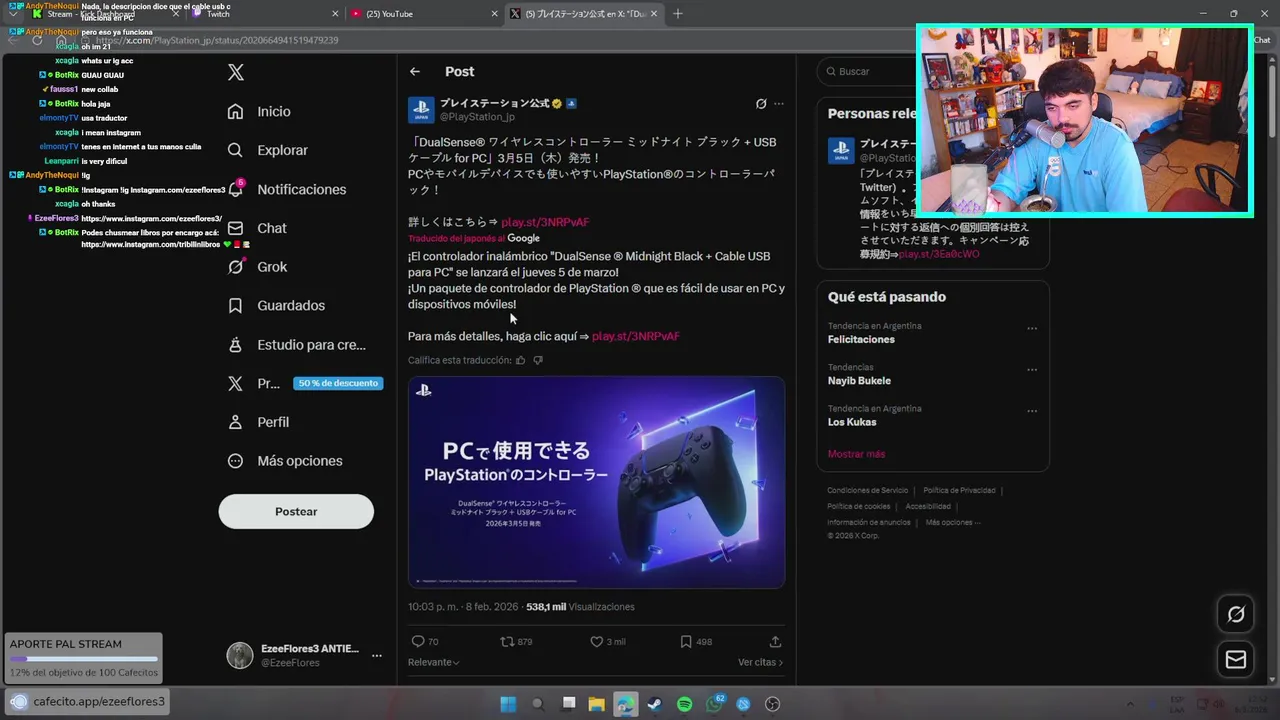Click the 538,1 mil Visualizaciones count
Screen dimensions: 1280x720
(x=580, y=607)
